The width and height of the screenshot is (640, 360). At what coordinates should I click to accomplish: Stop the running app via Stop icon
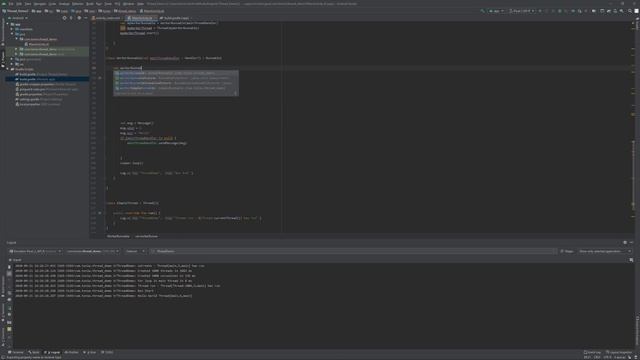tap(586, 11)
